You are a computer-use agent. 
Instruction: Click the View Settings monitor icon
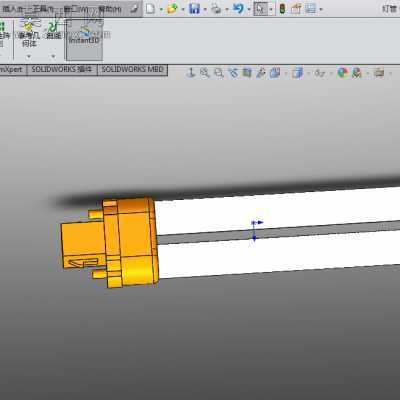click(379, 72)
